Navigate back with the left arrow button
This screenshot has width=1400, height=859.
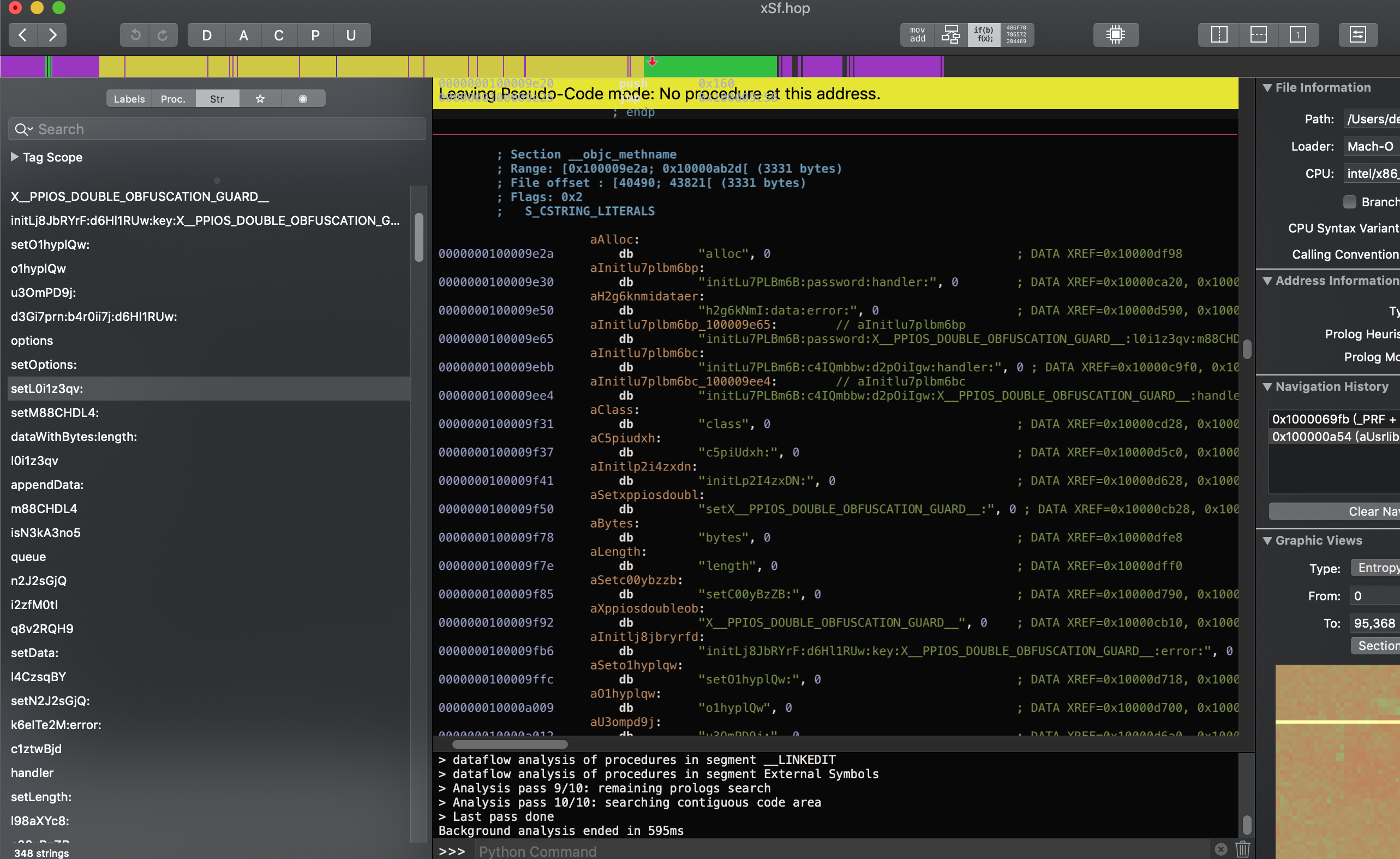pyautogui.click(x=23, y=35)
